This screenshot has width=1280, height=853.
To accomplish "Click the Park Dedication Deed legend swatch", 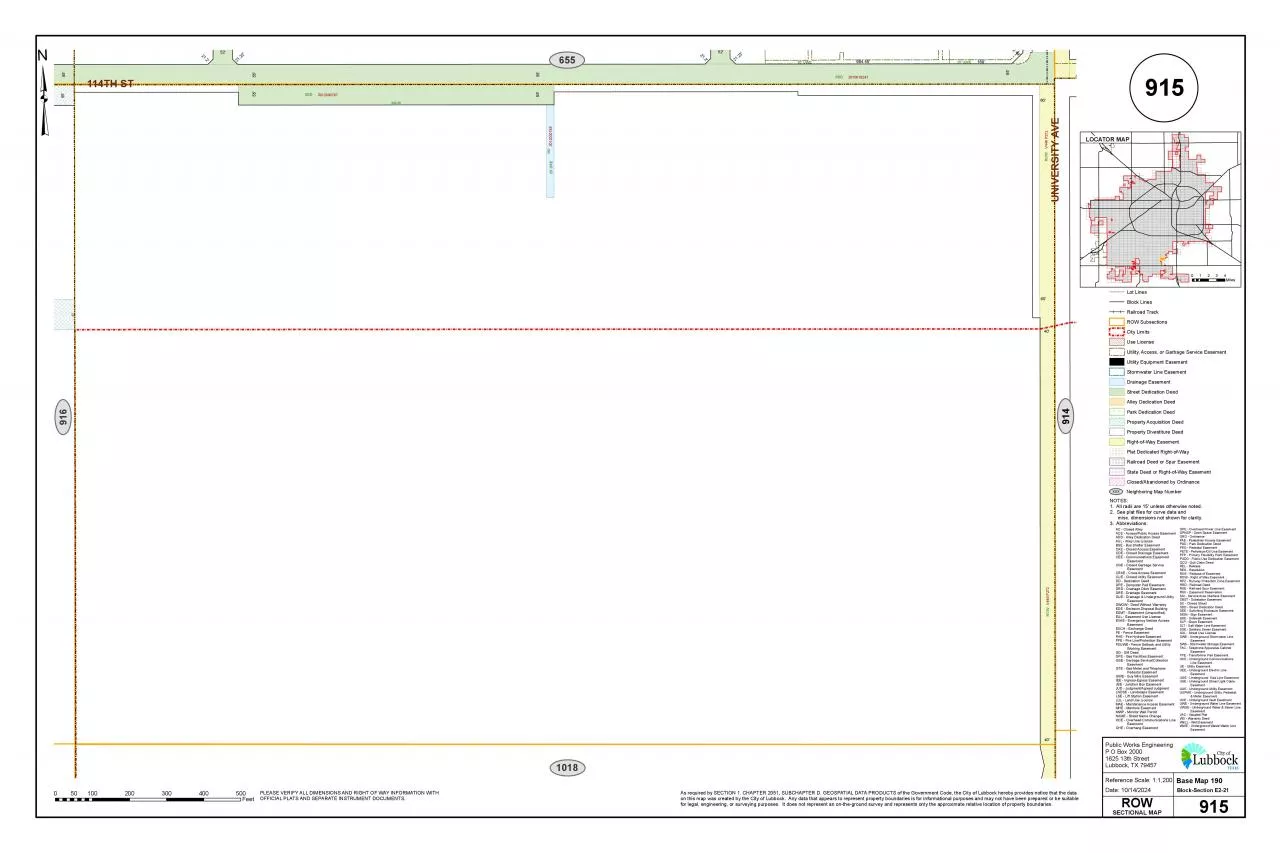I will click(1116, 412).
